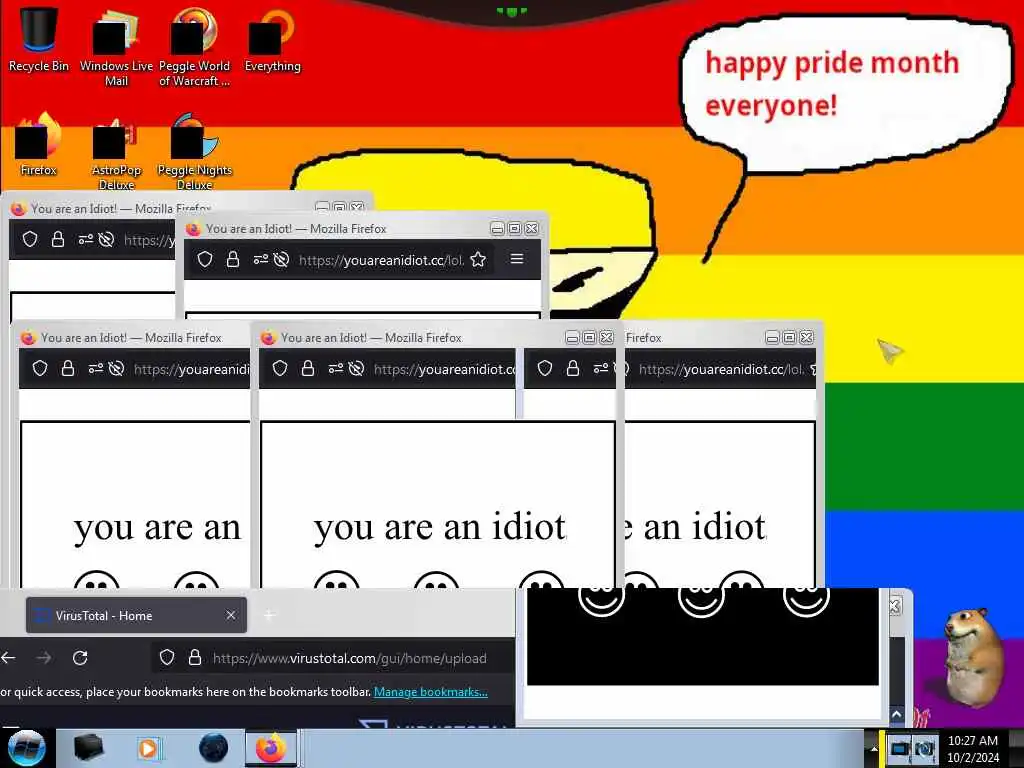Viewport: 1024px width, 768px height.
Task: Click the padlock beside the virustotal.com URL
Action: coord(195,658)
